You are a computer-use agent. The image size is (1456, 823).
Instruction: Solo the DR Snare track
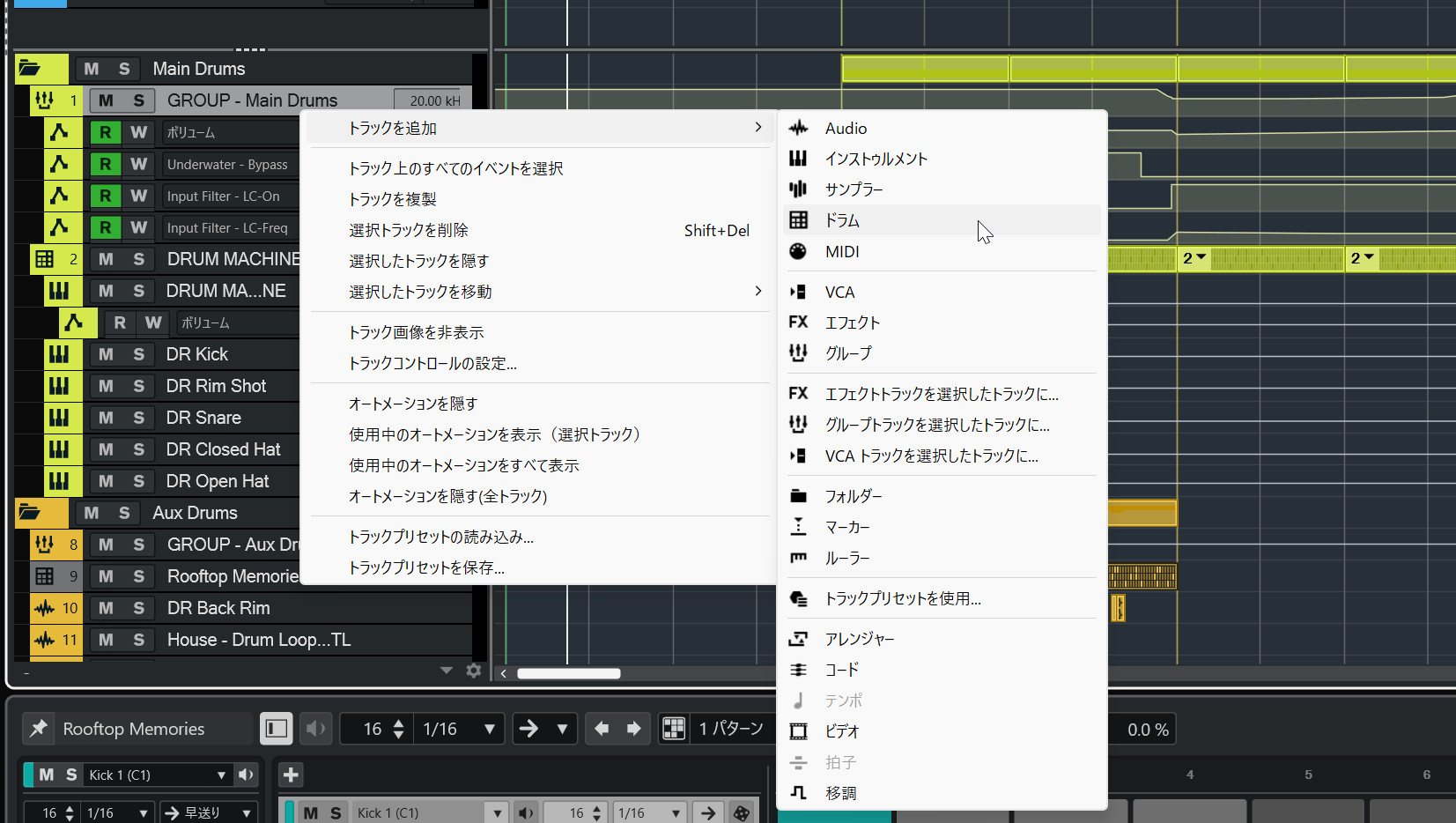click(x=138, y=418)
